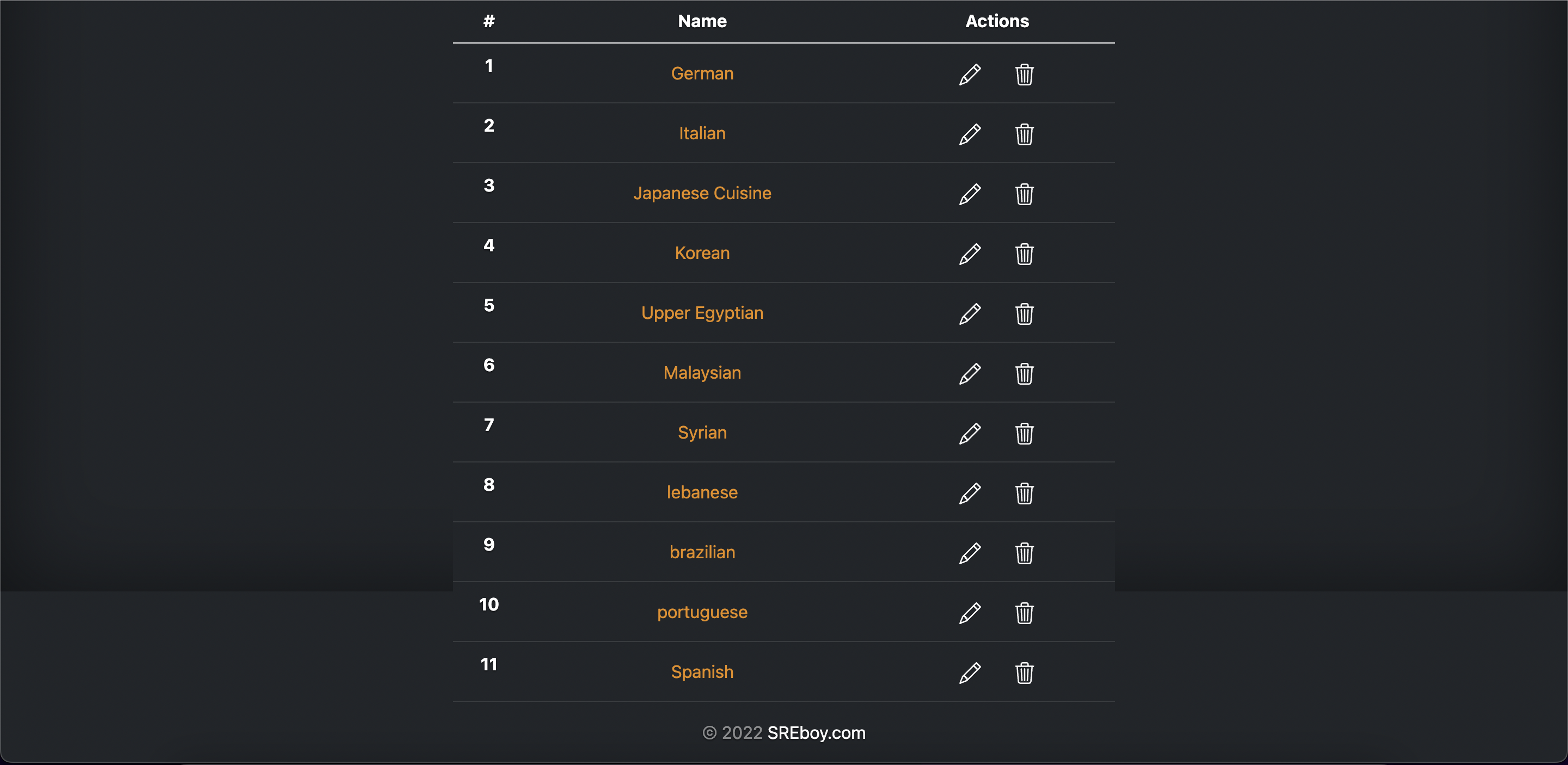1568x765 pixels.
Task: Click the pencil icon for lebanese
Action: click(970, 493)
